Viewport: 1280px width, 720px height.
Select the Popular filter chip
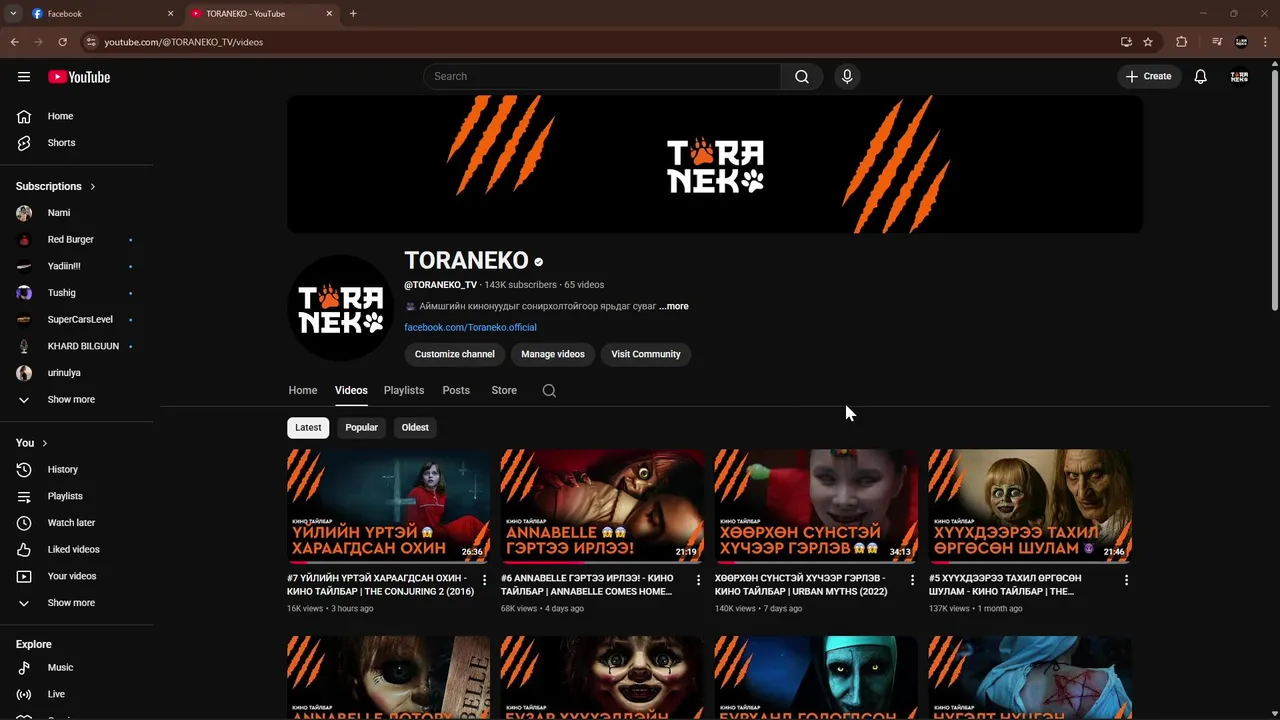361,428
